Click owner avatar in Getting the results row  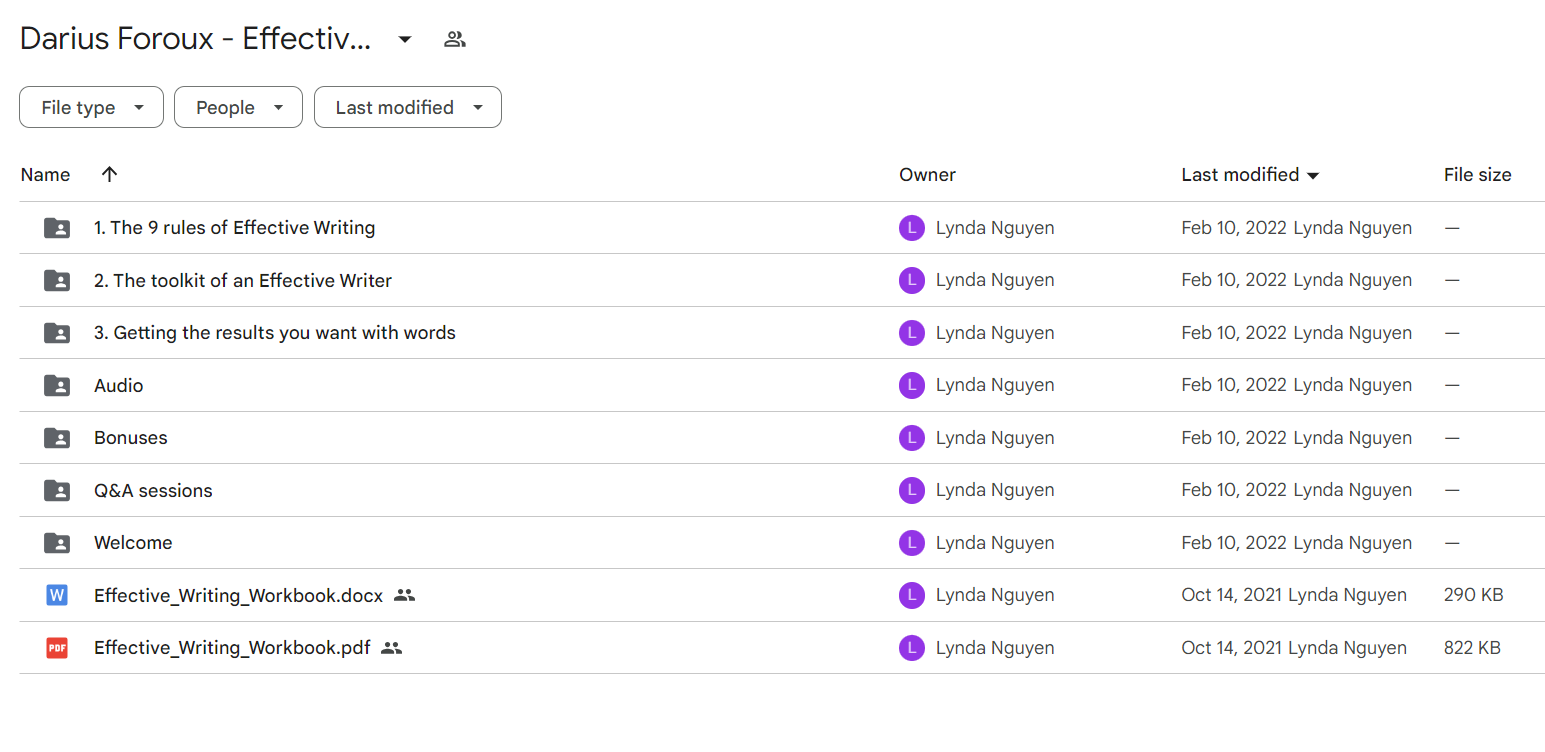(x=912, y=333)
